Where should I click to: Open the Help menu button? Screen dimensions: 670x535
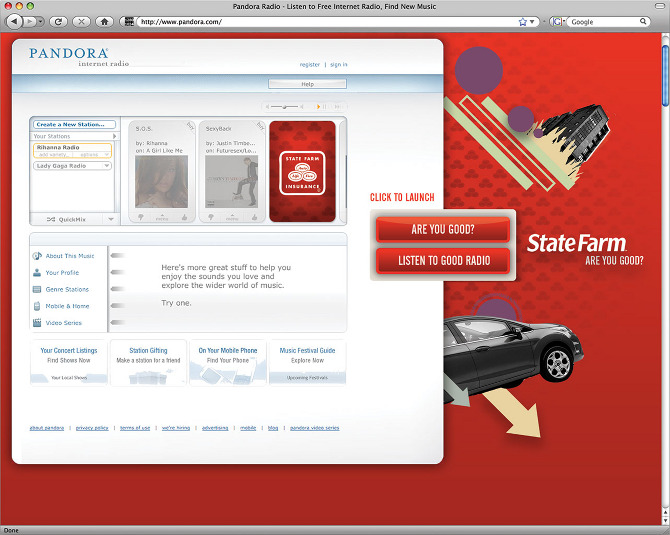click(307, 84)
